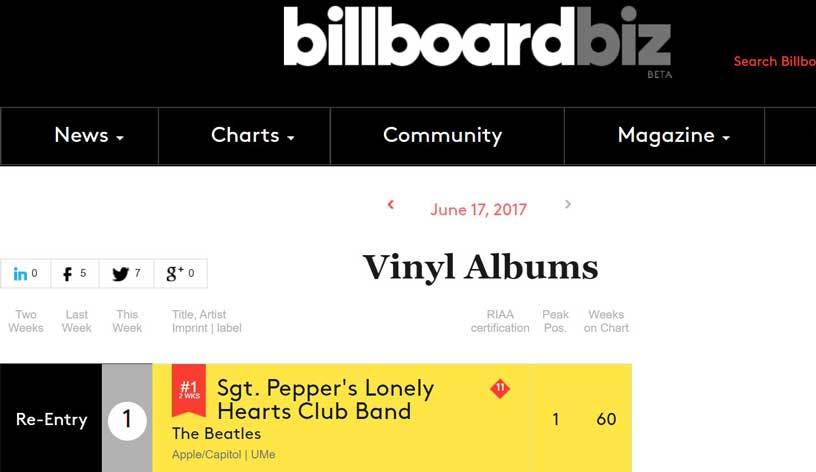Click the Re-Entry label in chart row
Viewport: 816px width, 472px height.
coord(52,419)
